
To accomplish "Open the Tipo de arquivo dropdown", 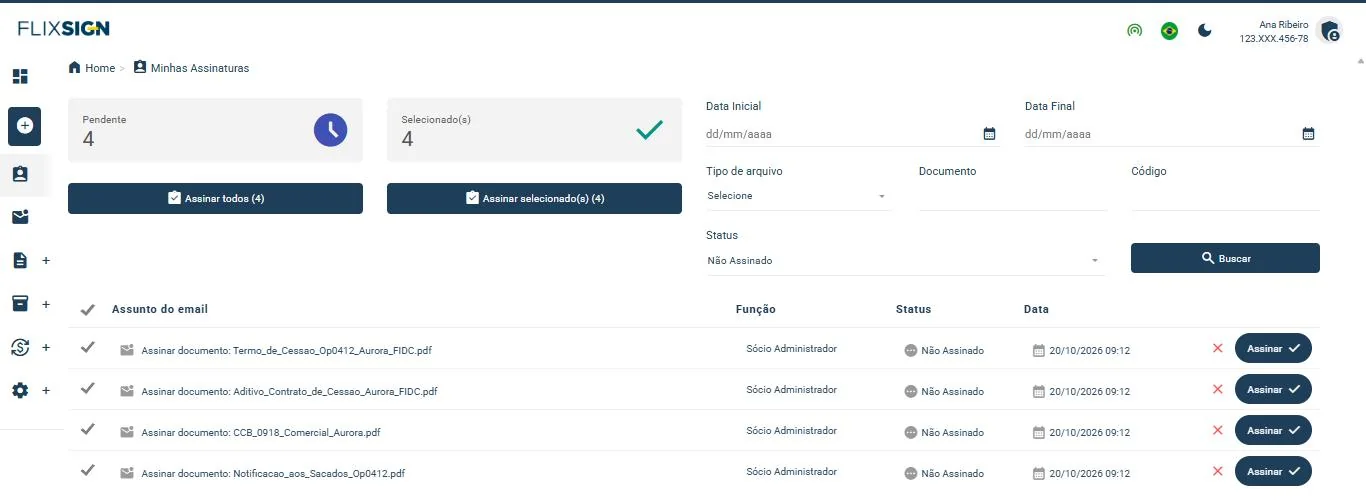I will pos(797,196).
